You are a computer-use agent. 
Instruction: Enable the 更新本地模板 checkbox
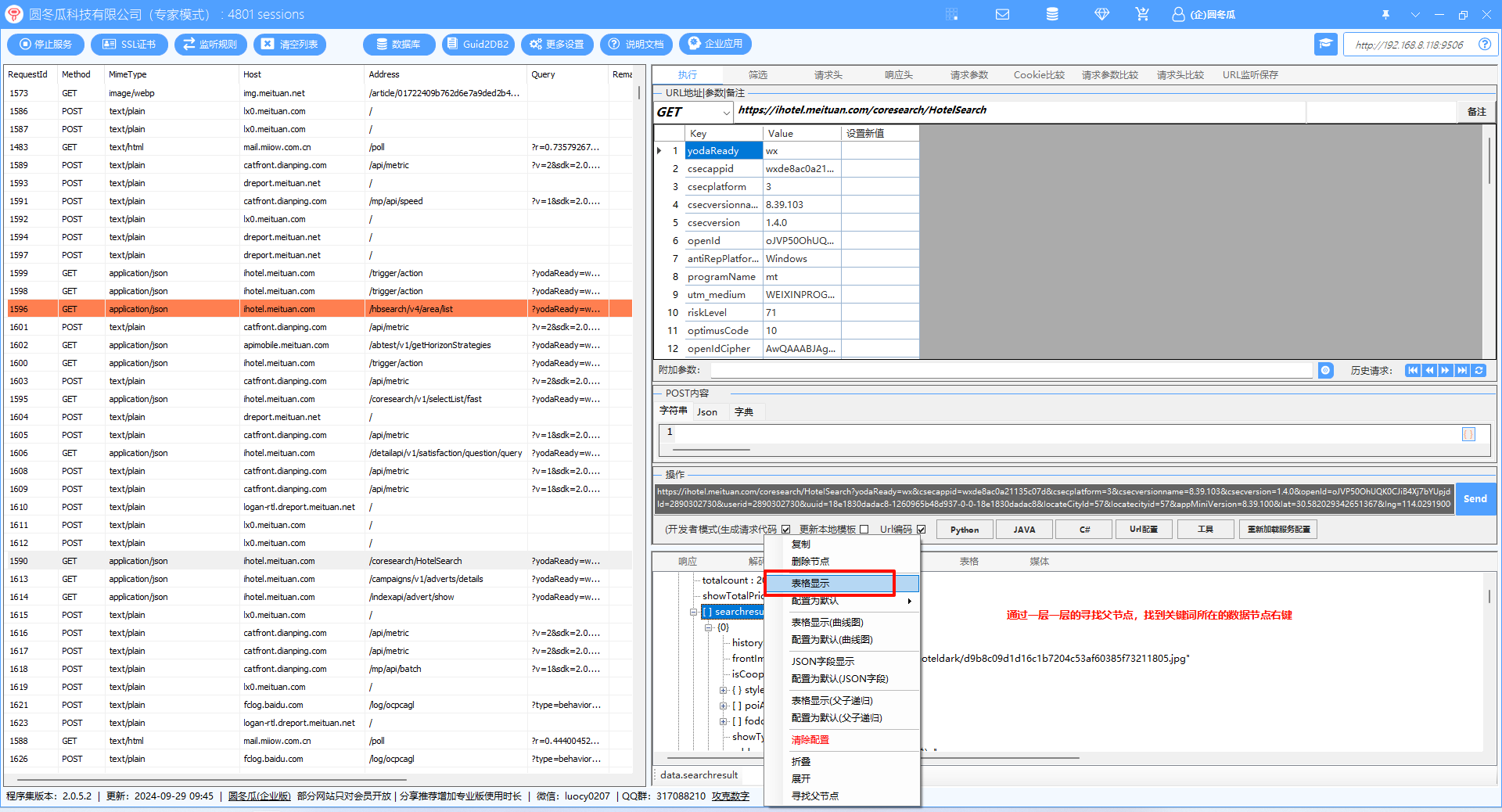pyautogui.click(x=864, y=530)
